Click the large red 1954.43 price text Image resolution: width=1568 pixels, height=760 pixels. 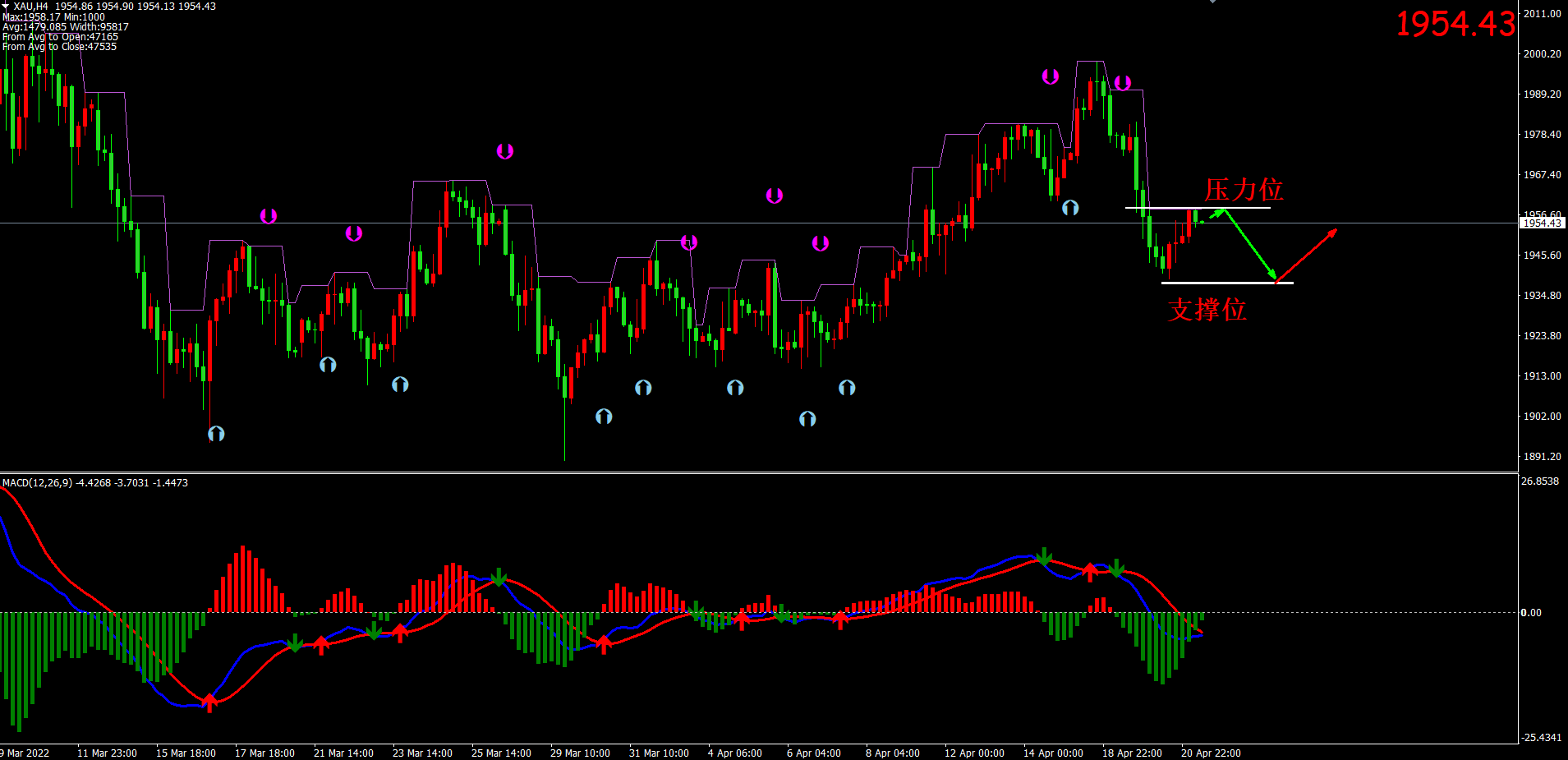coord(1455,24)
